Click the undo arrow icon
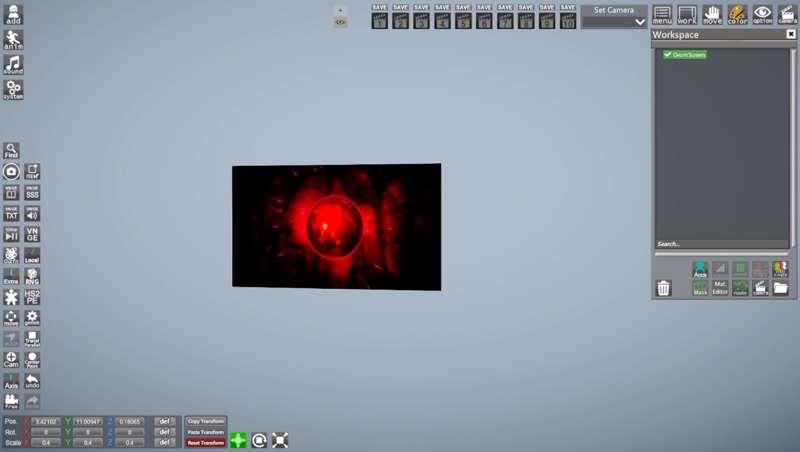The height and width of the screenshot is (452, 800). [x=32, y=381]
